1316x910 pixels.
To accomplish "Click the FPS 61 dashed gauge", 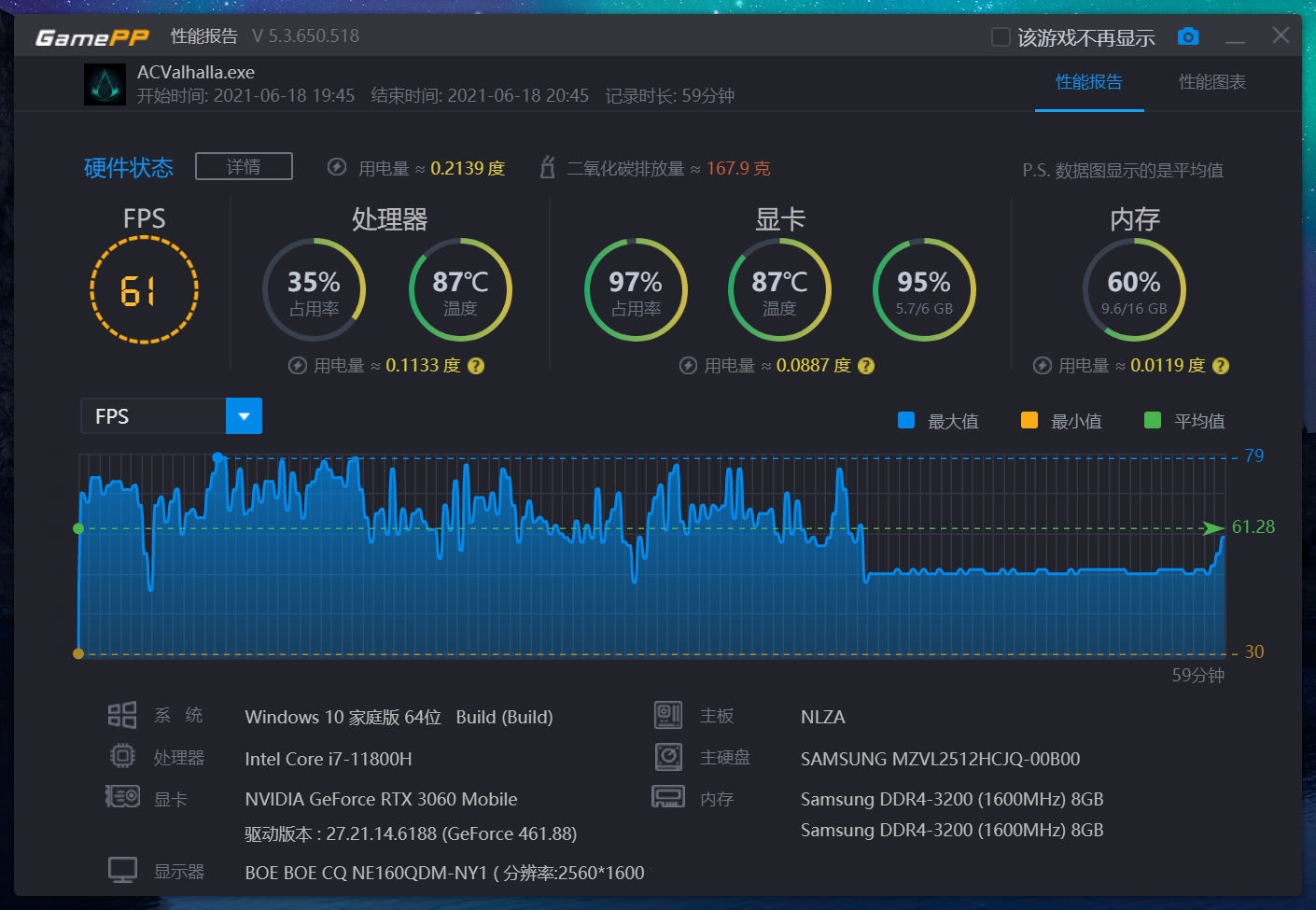I will (x=144, y=289).
